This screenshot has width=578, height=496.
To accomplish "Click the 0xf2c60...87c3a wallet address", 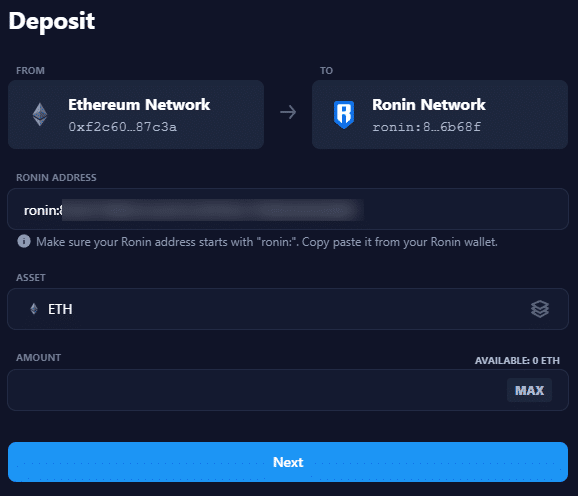I will pos(122,127).
